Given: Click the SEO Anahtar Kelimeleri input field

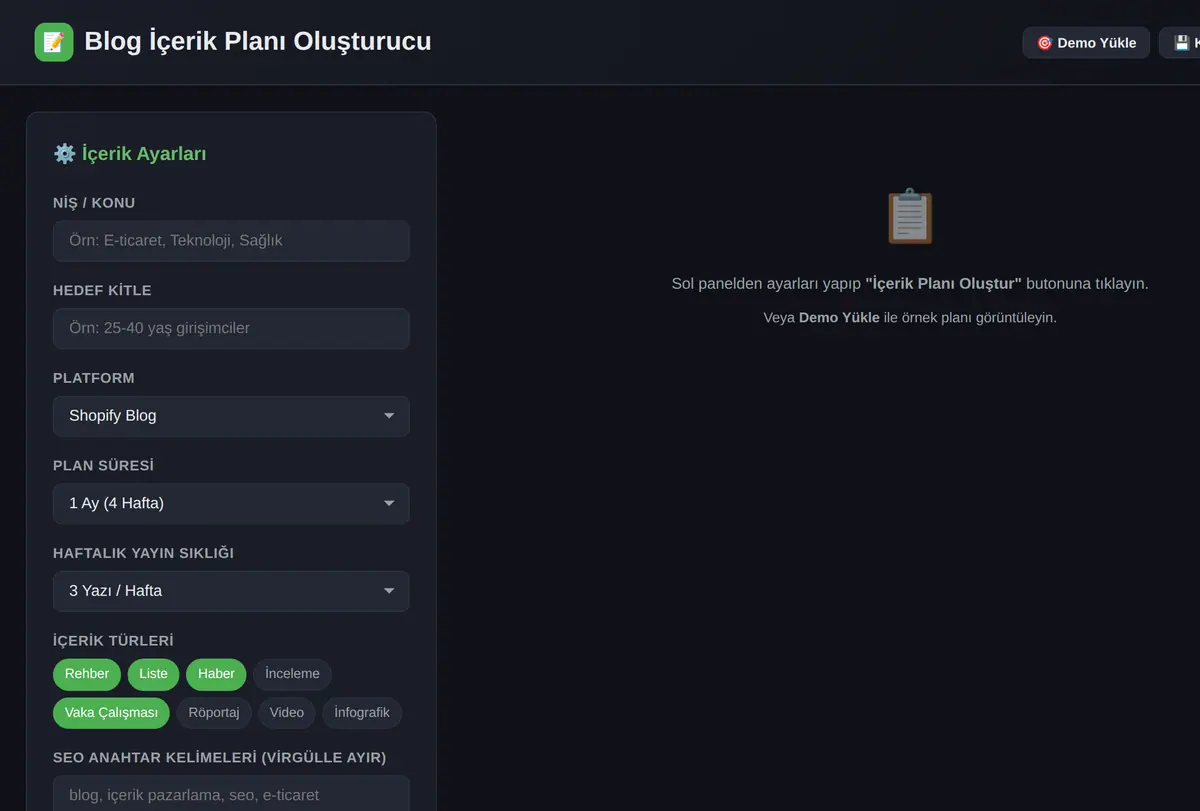Looking at the screenshot, I should tap(231, 794).
